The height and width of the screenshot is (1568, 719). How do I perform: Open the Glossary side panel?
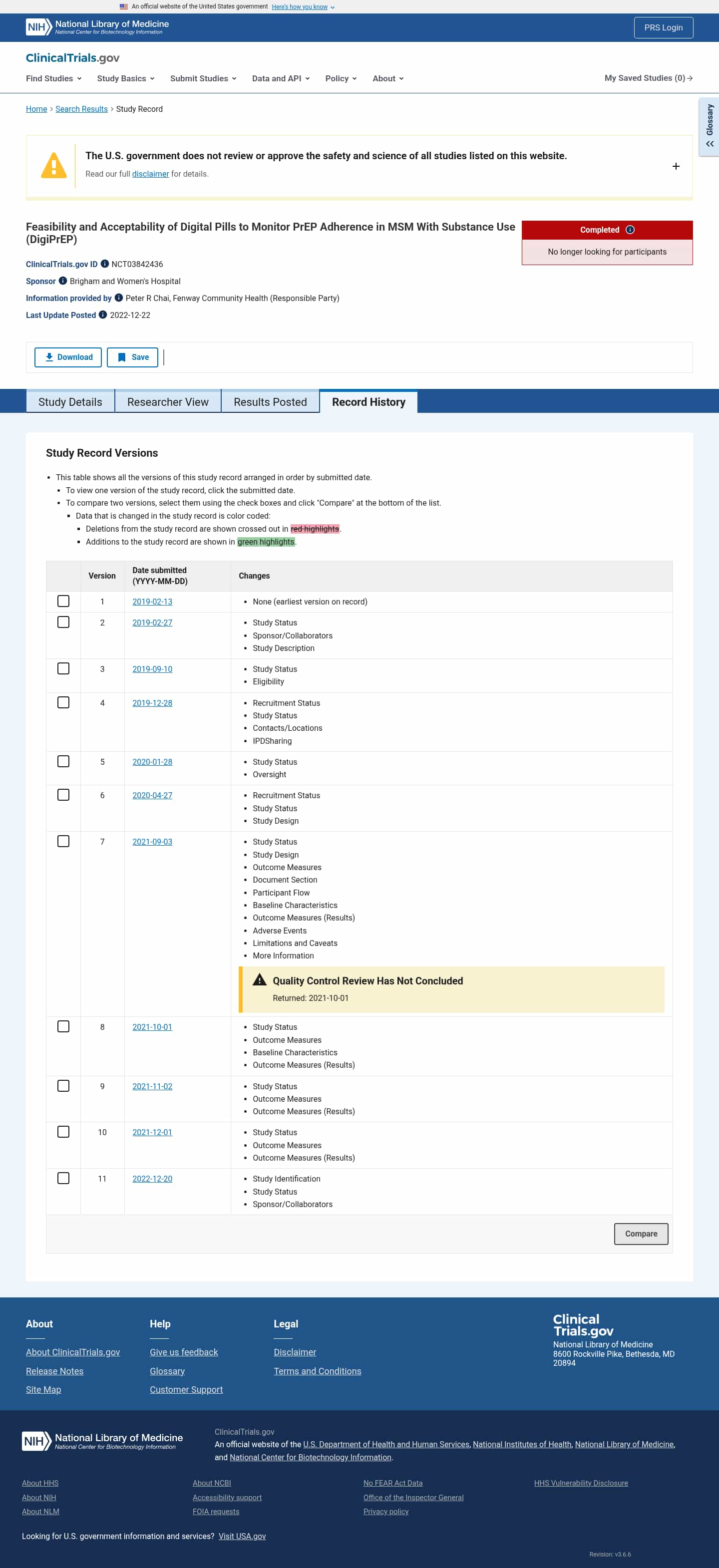(x=709, y=127)
